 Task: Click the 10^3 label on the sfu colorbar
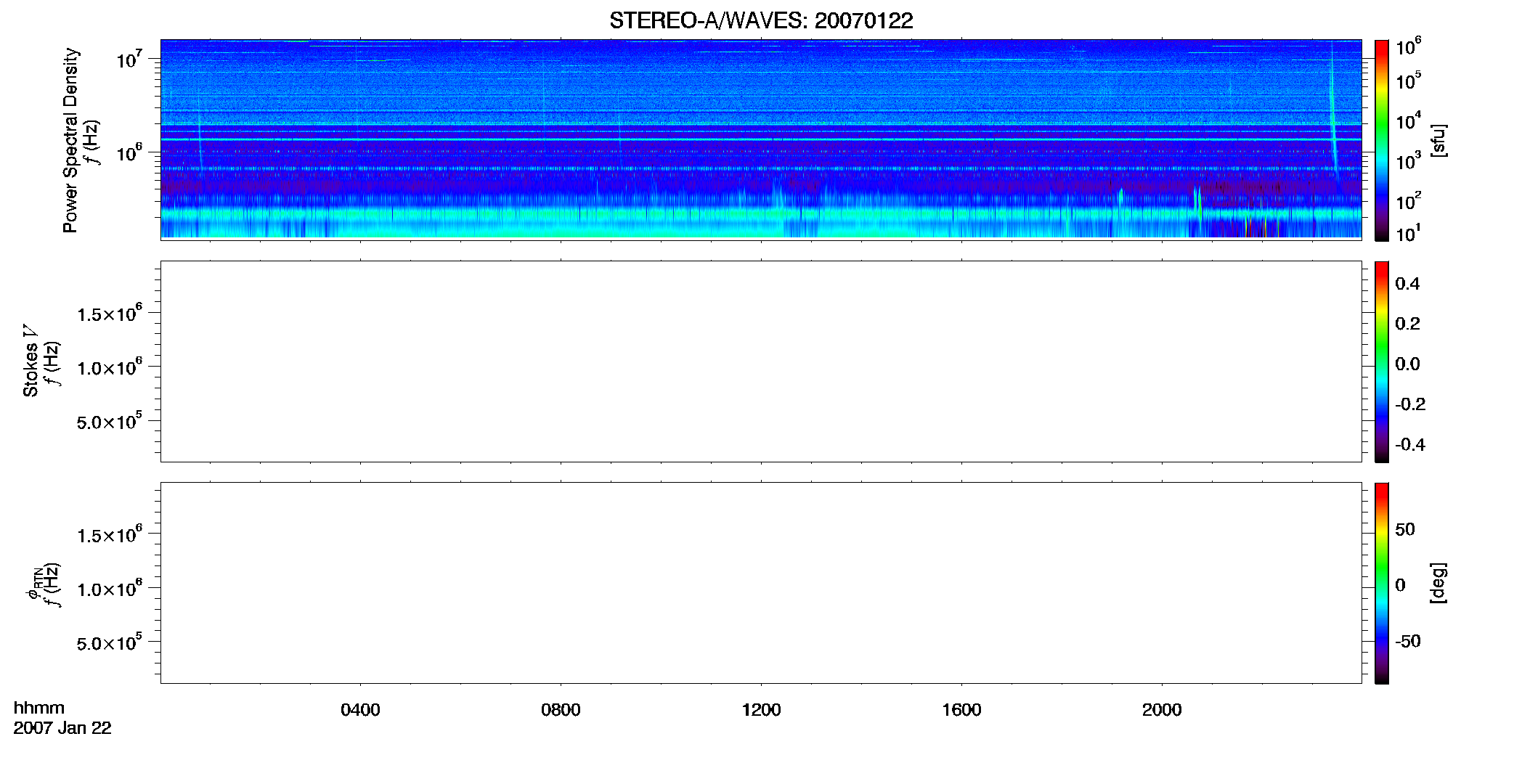click(1408, 160)
